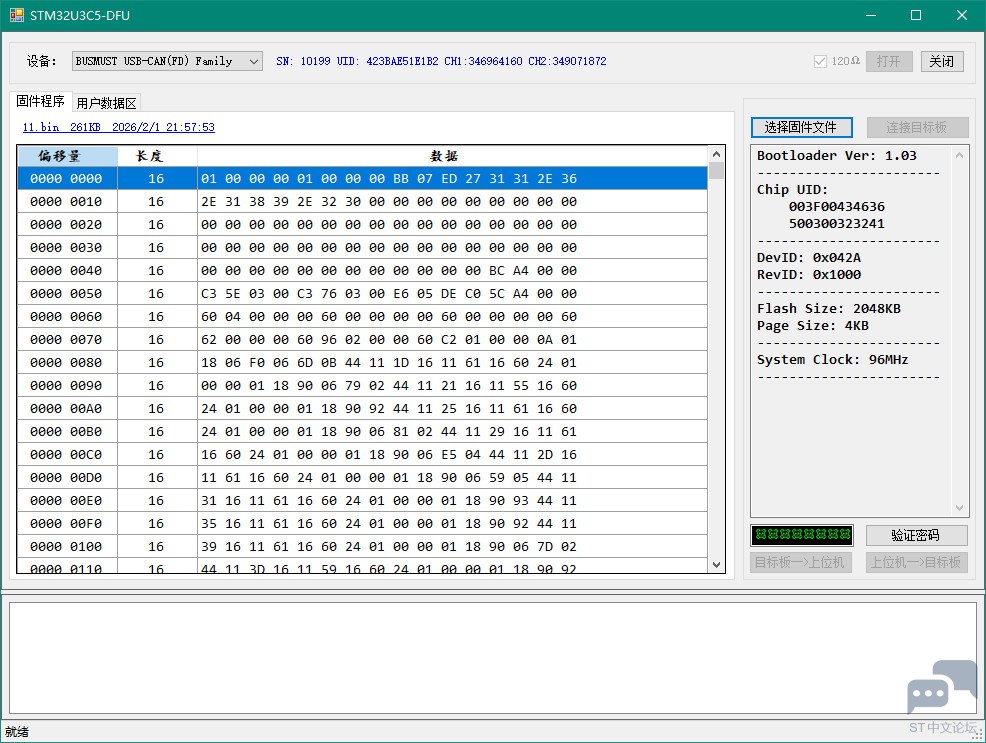The image size is (986, 743).
Task: Maximize the STM32U3C5-DFU window
Action: [916, 15]
